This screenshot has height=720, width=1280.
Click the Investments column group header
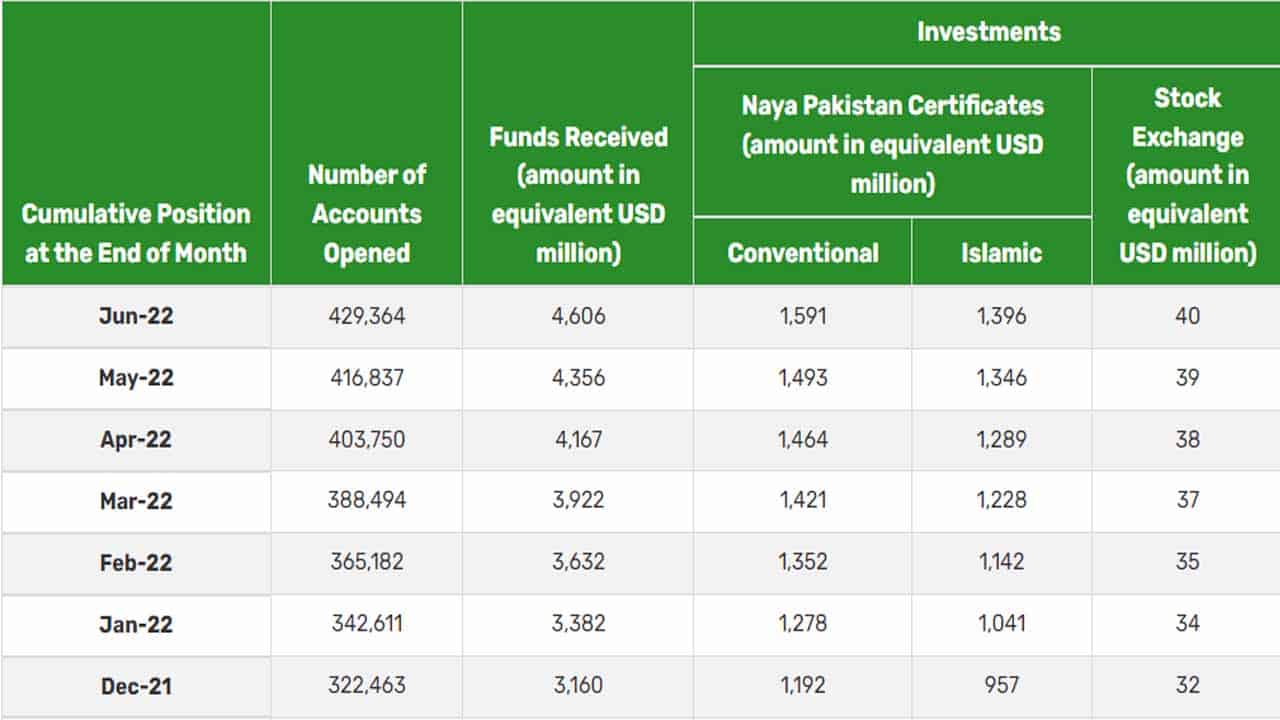pyautogui.click(x=988, y=32)
